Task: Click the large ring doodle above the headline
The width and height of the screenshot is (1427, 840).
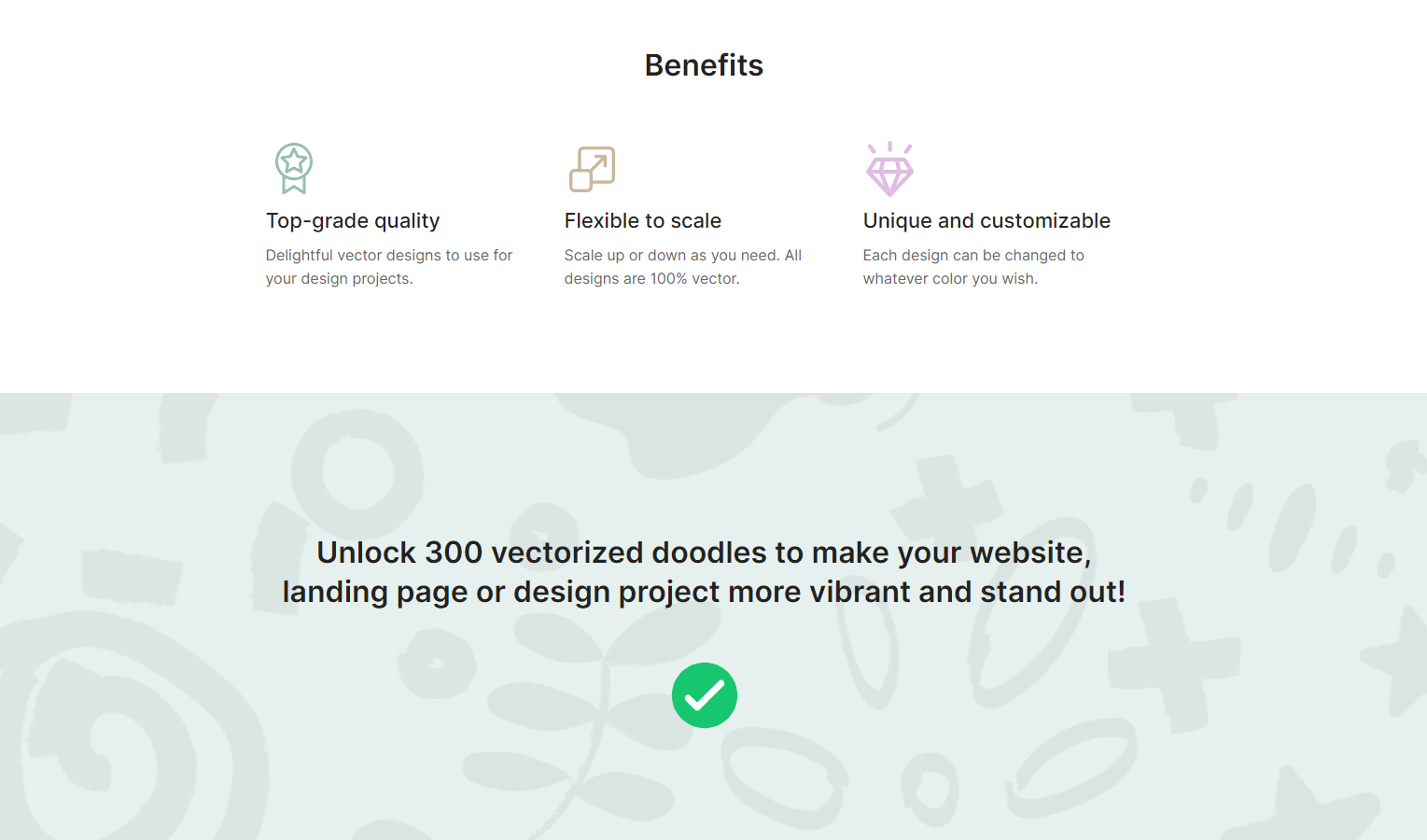Action: 357,473
